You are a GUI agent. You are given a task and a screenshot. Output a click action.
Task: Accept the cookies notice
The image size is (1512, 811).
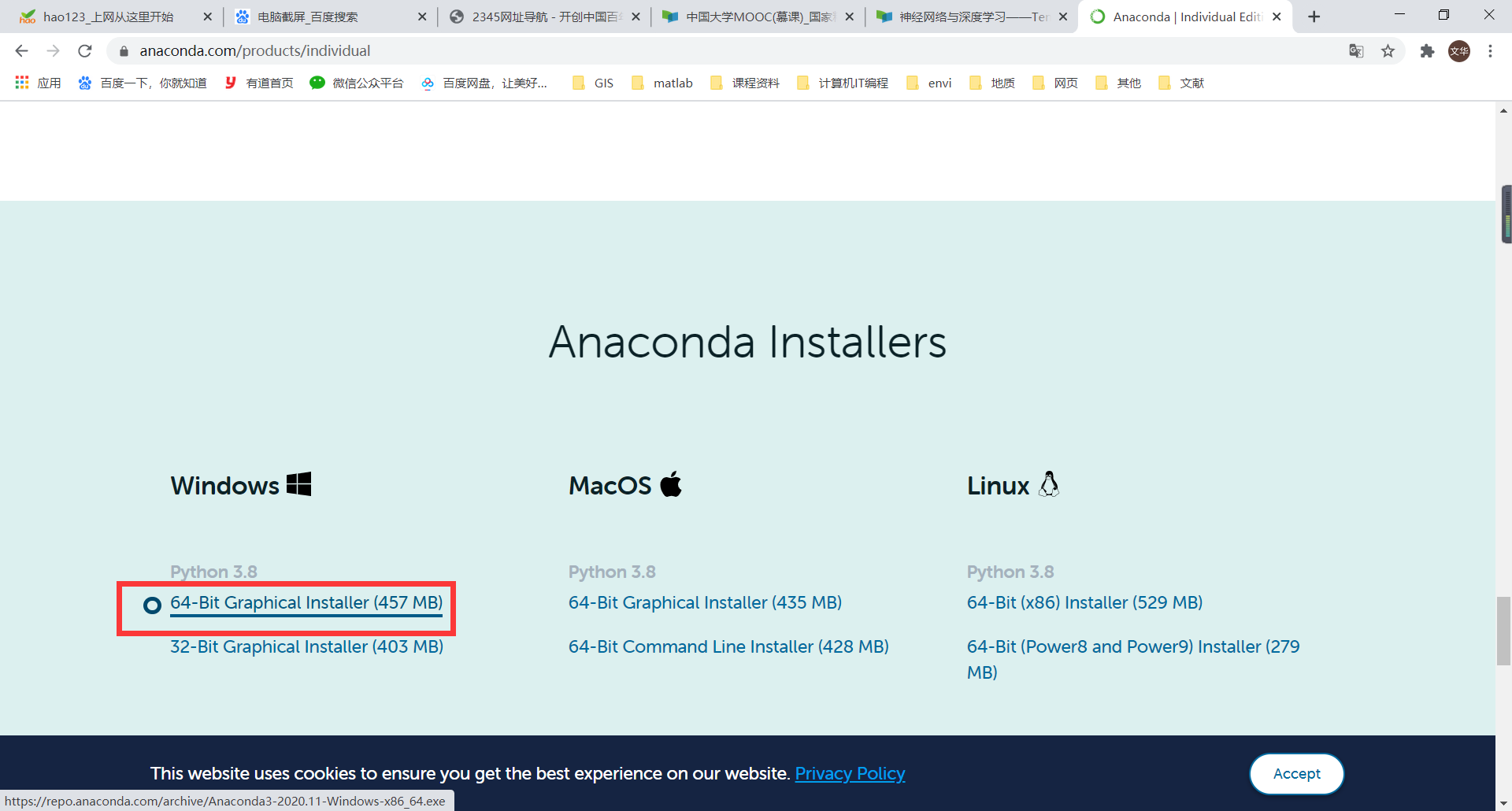1296,774
